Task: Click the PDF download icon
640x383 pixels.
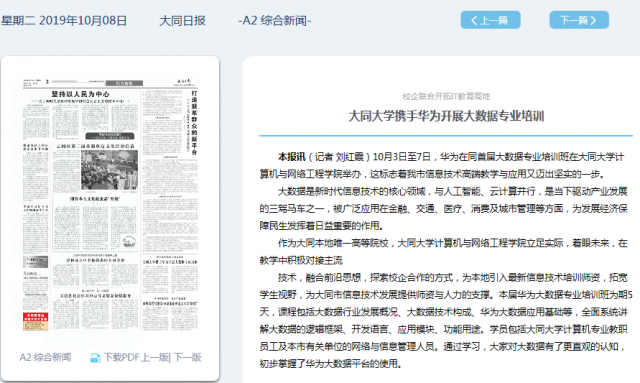Action: click(x=95, y=358)
